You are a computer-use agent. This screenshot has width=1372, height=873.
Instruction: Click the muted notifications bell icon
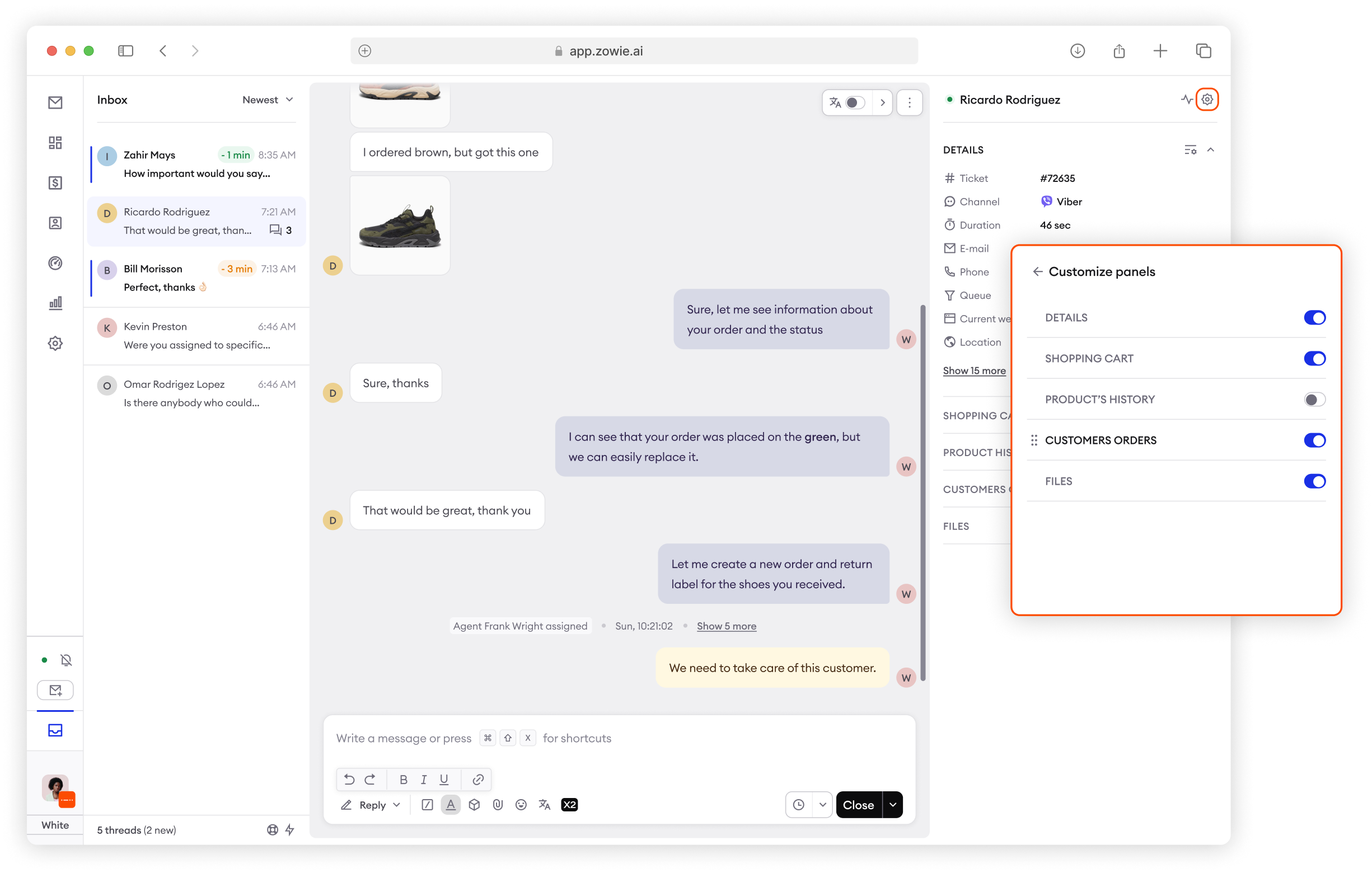(x=66, y=660)
